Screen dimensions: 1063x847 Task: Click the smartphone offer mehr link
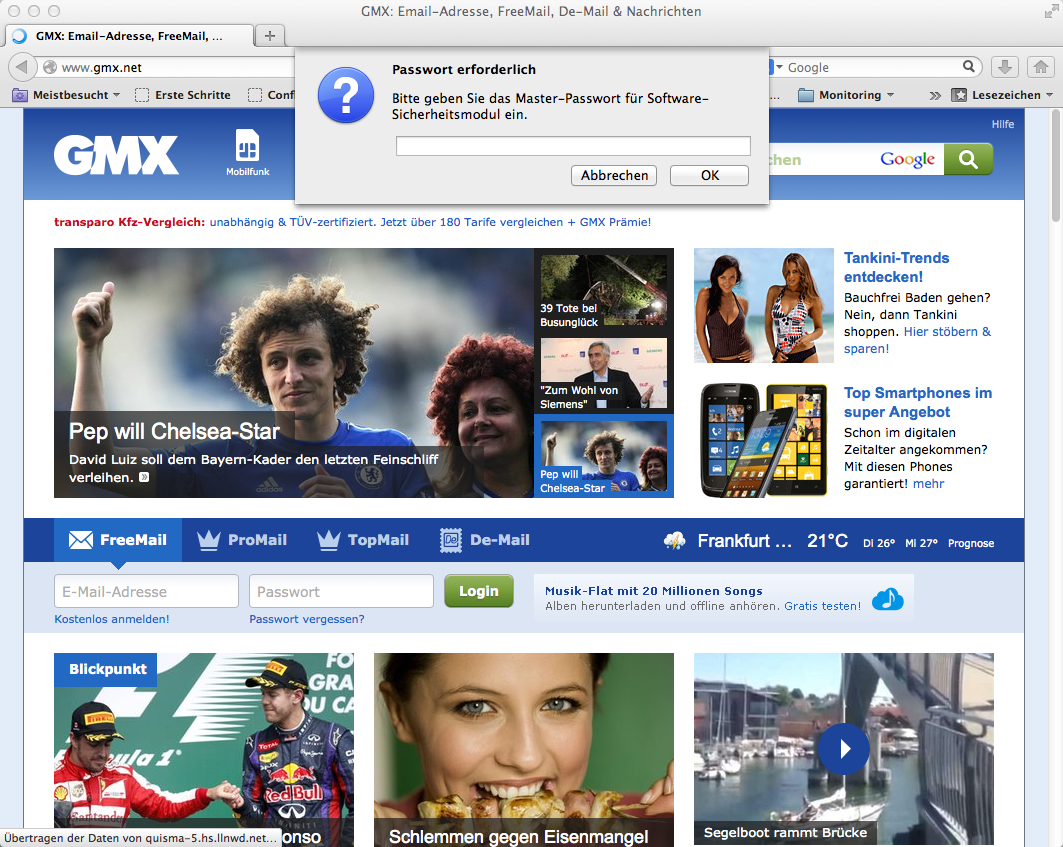(928, 484)
